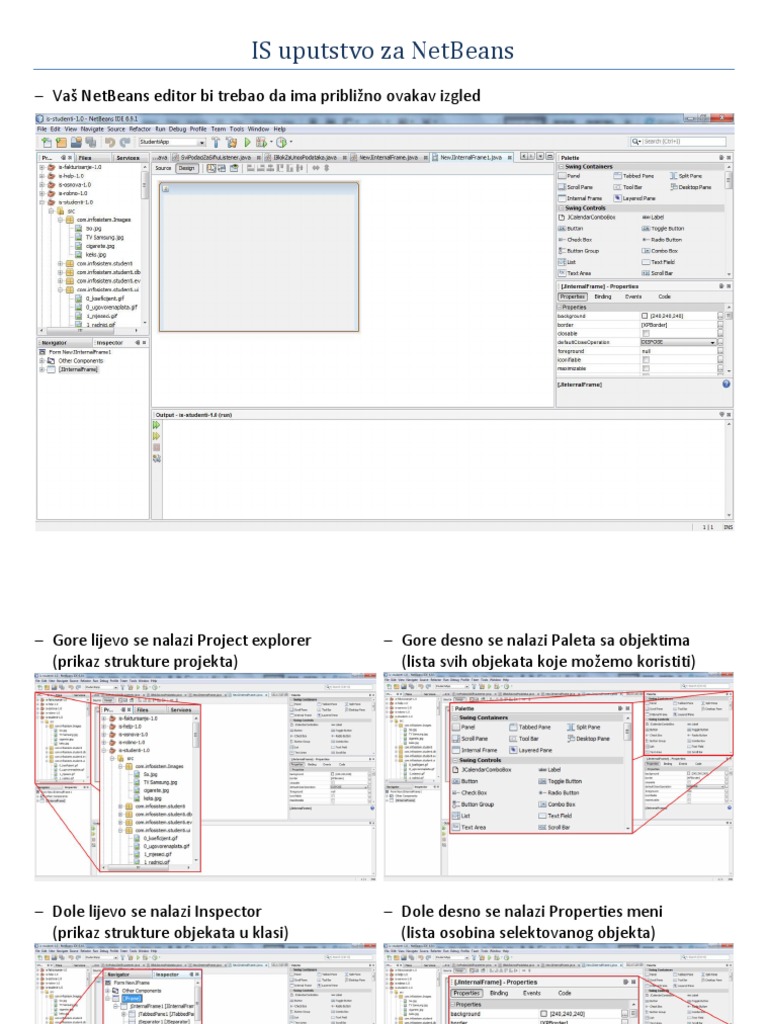Click Code button in main Properties panel

point(664,296)
